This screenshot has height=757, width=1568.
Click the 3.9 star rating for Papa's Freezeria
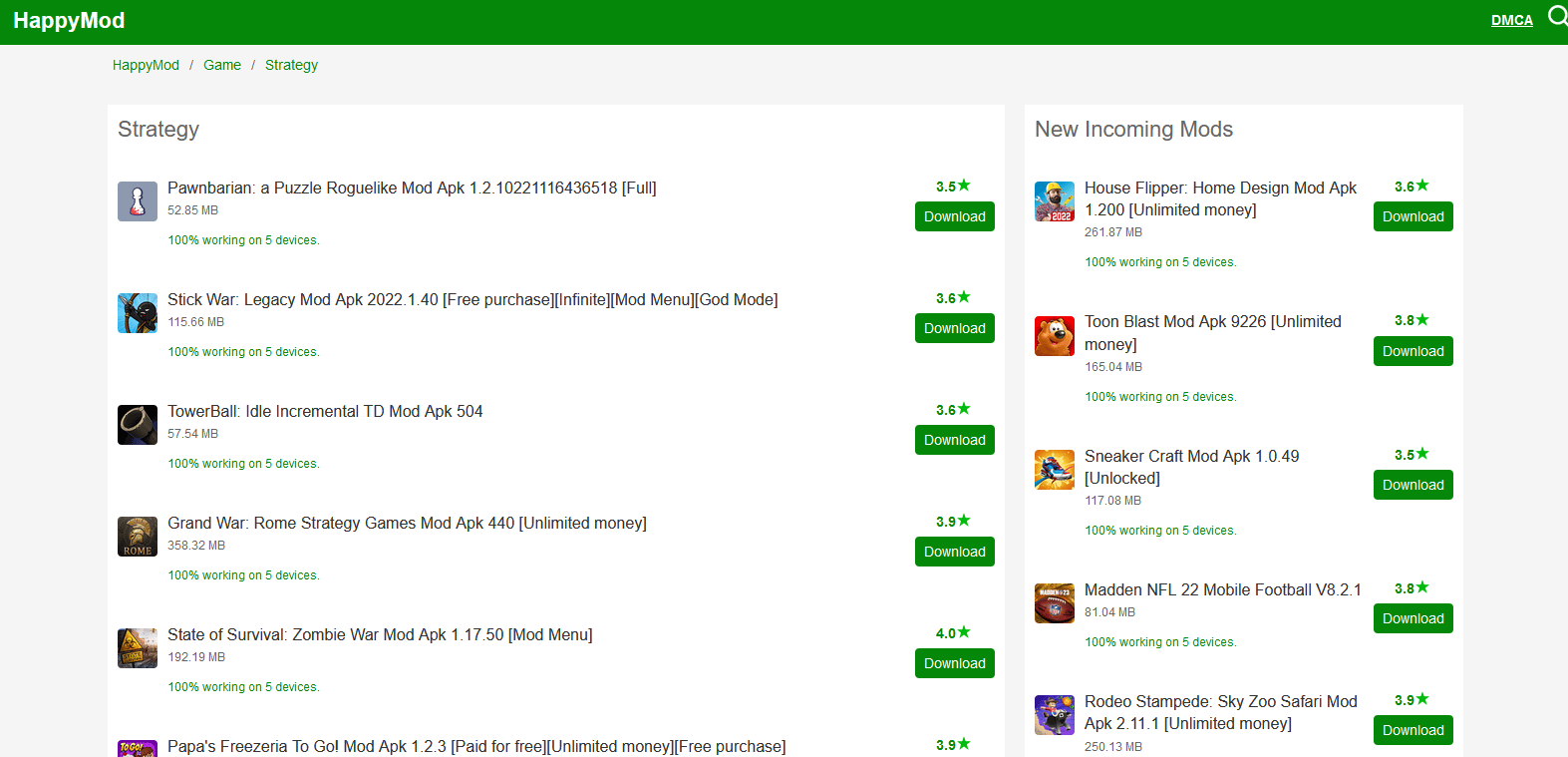pyautogui.click(x=953, y=745)
